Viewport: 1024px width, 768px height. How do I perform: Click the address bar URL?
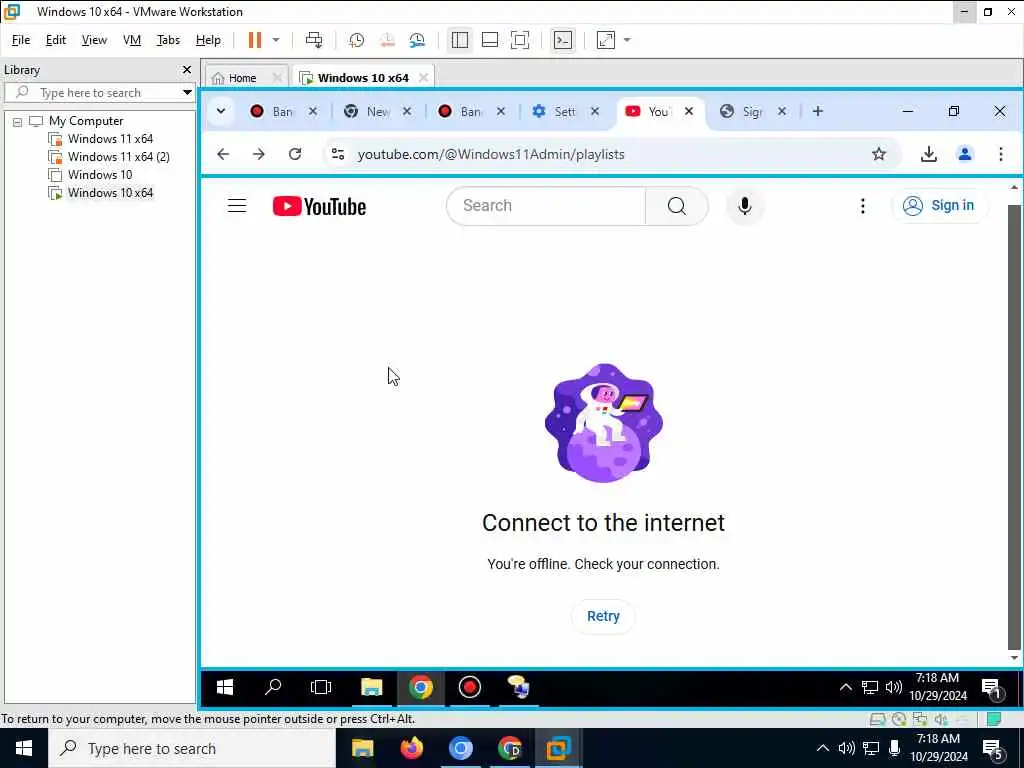click(x=491, y=154)
